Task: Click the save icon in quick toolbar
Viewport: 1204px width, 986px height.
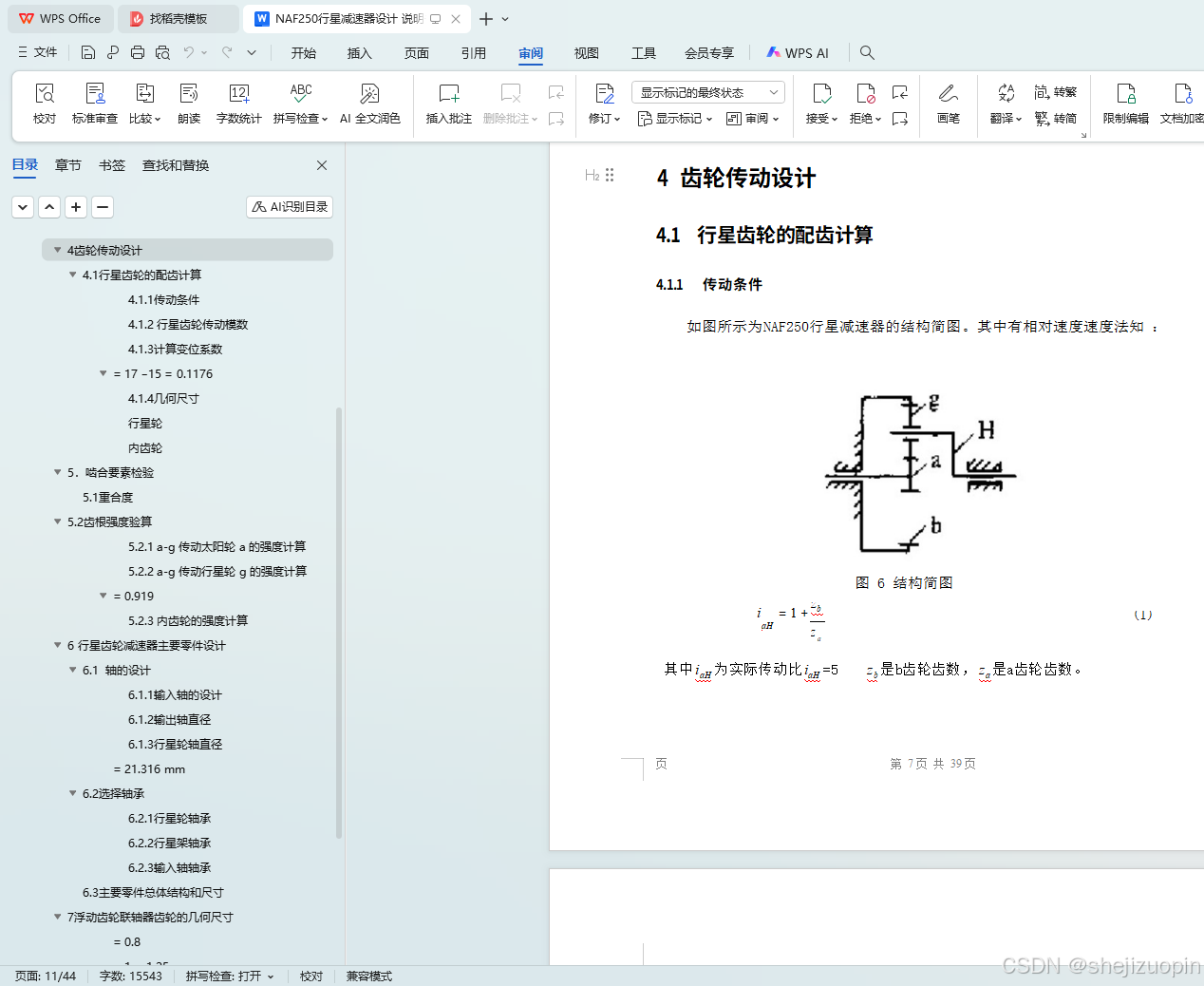Action: tap(88, 52)
